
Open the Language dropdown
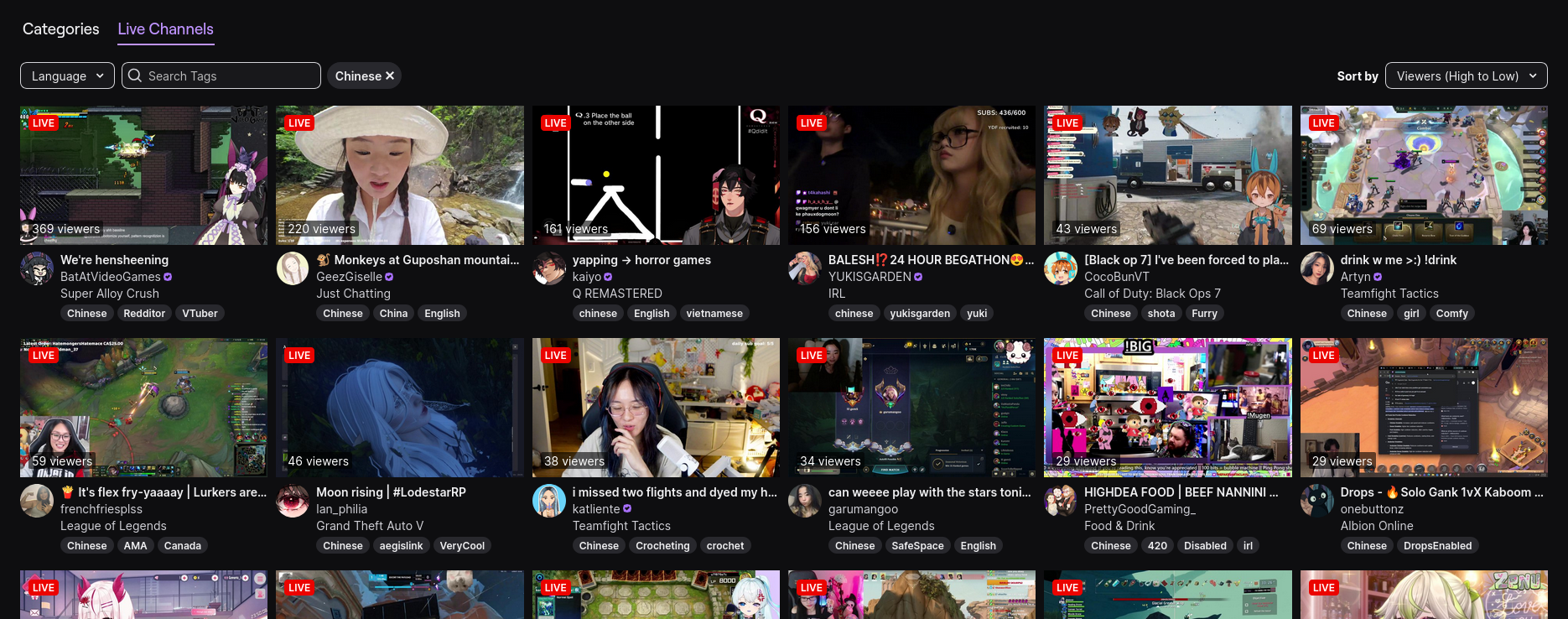click(67, 75)
